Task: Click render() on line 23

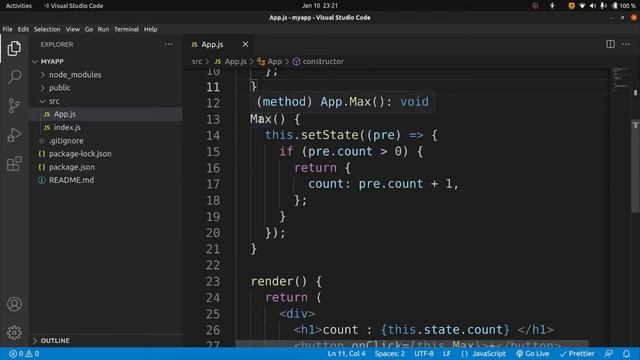Action: coord(279,281)
